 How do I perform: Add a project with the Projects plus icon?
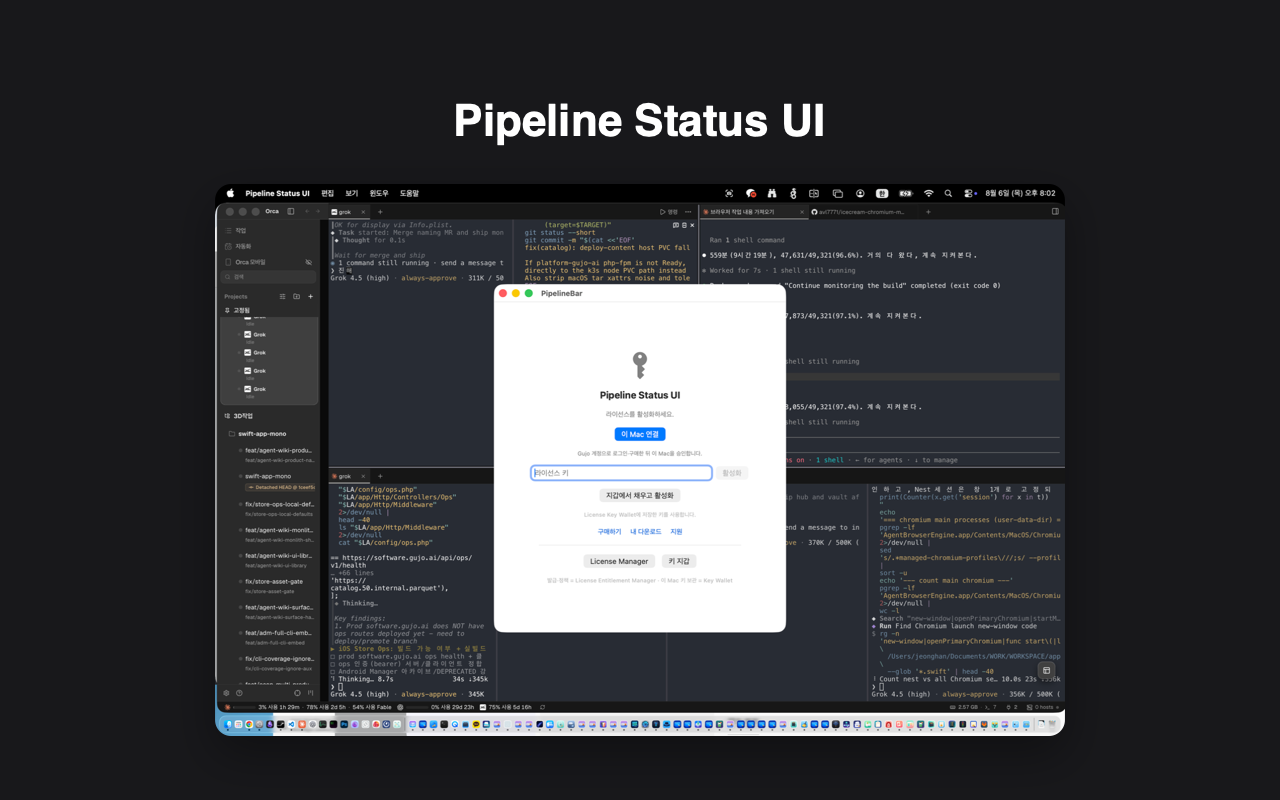click(x=310, y=296)
